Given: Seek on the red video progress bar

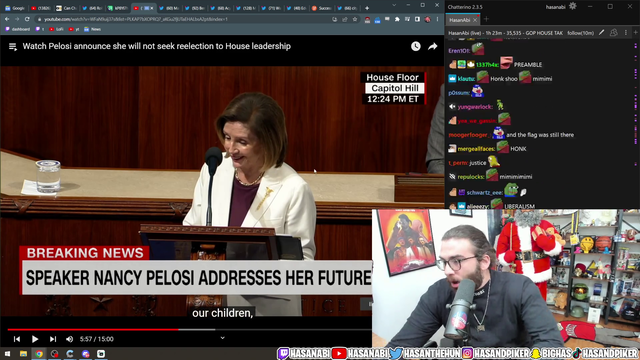Looking at the screenshot, I should [x=93, y=329].
